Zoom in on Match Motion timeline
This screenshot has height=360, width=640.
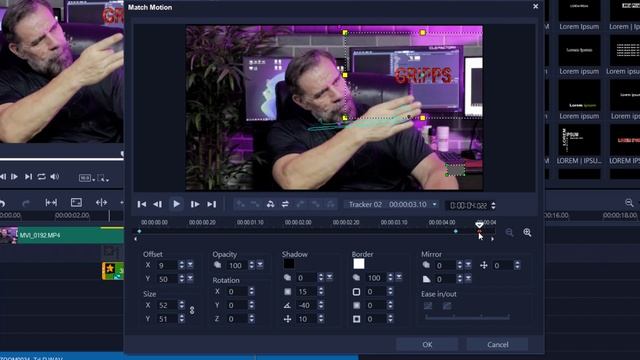(527, 233)
